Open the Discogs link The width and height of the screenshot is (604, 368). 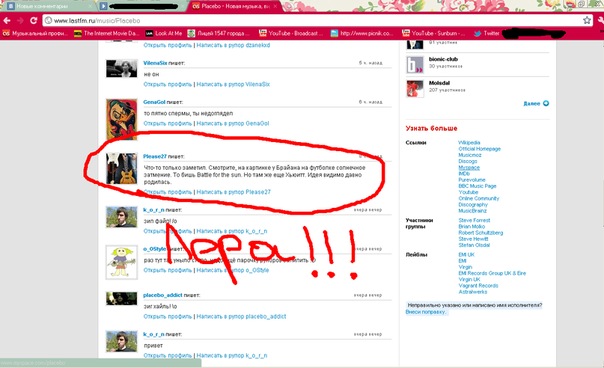468,161
